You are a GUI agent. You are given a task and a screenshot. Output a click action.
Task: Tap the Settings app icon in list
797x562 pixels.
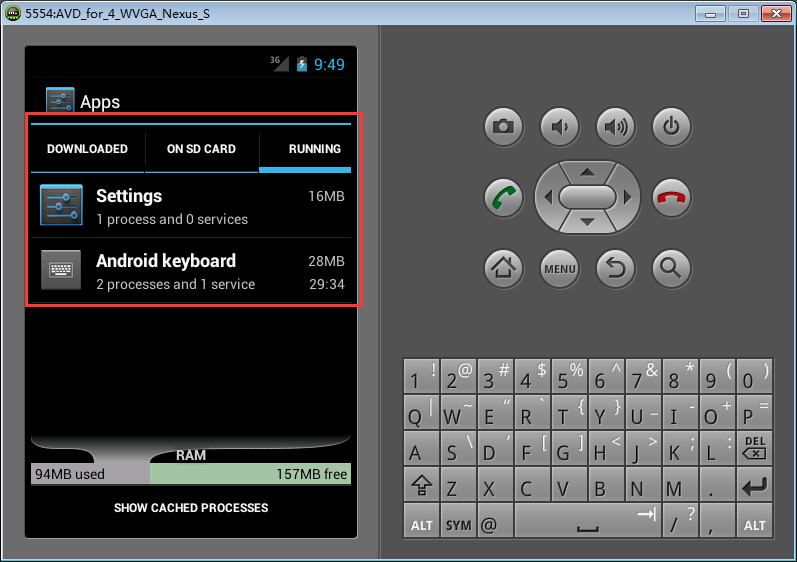pos(61,205)
